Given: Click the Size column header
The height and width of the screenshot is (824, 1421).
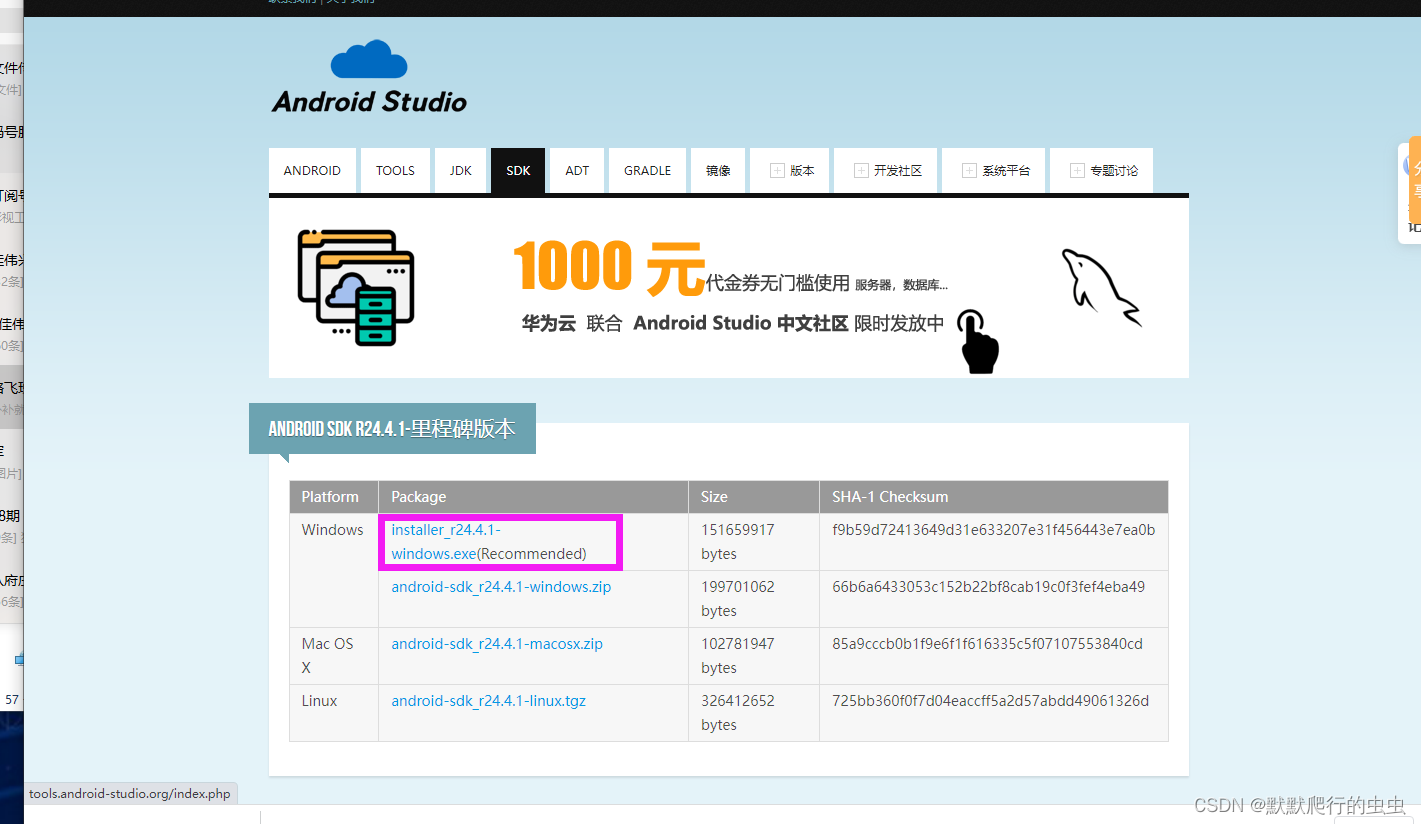Looking at the screenshot, I should [x=753, y=497].
